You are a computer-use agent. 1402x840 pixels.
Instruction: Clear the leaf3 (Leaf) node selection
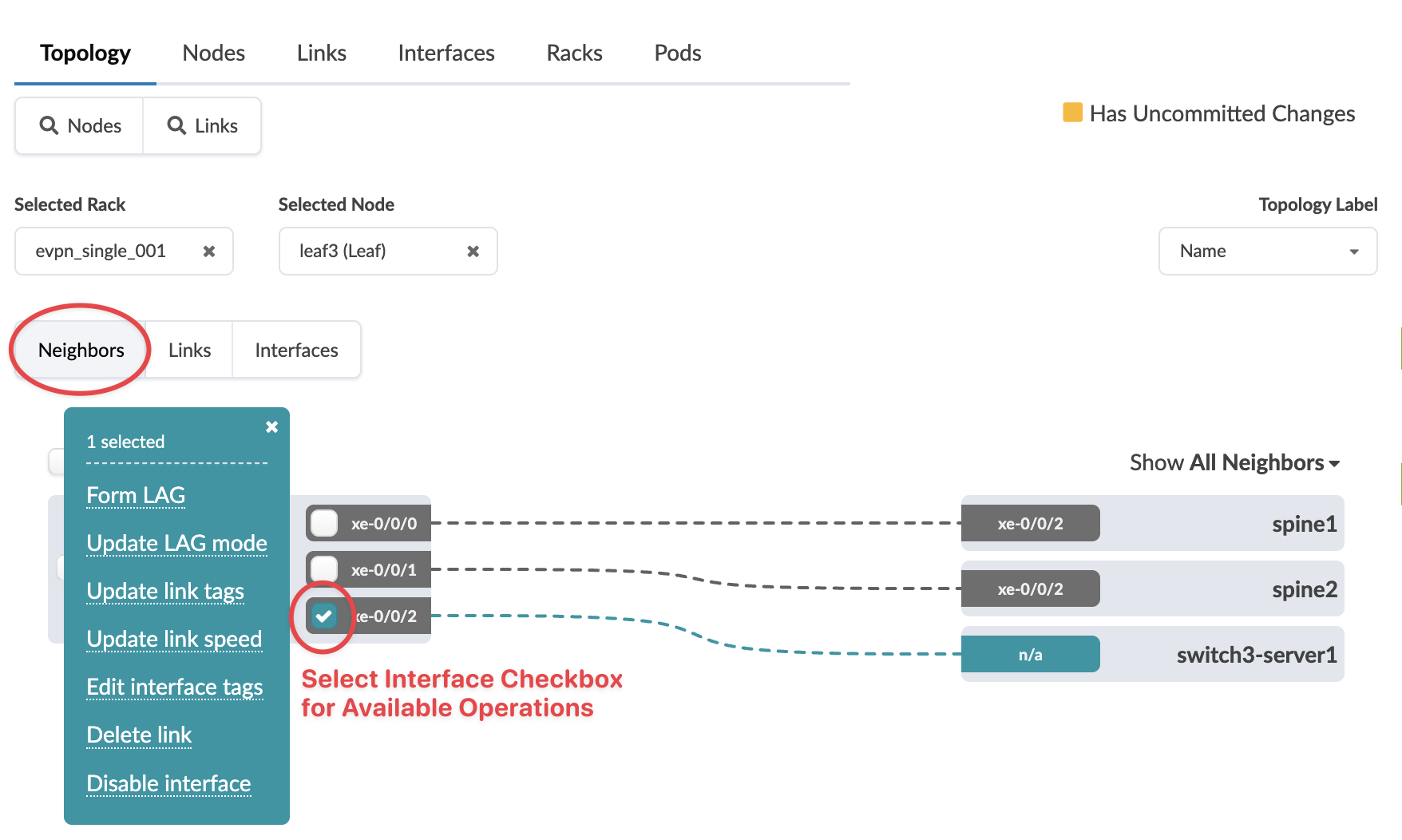[x=473, y=251]
